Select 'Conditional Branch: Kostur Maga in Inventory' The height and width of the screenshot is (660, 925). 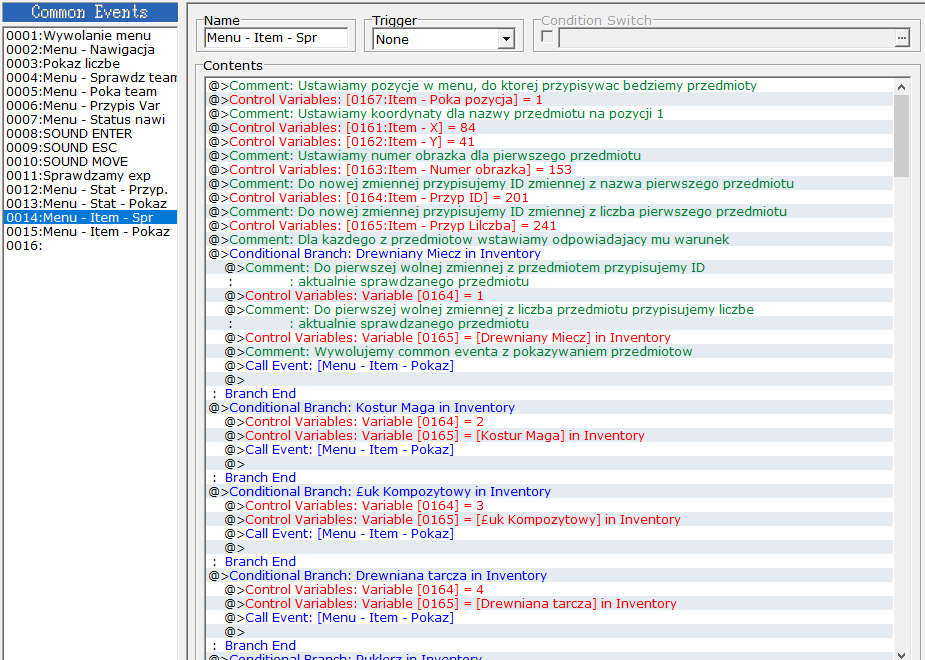[x=550, y=408]
